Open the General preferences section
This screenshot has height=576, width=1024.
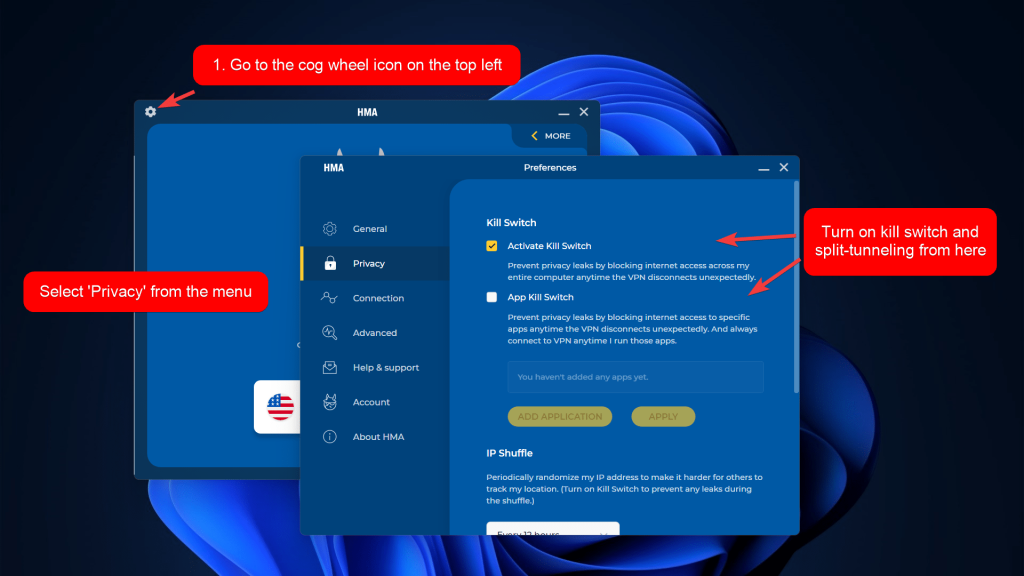(376, 229)
